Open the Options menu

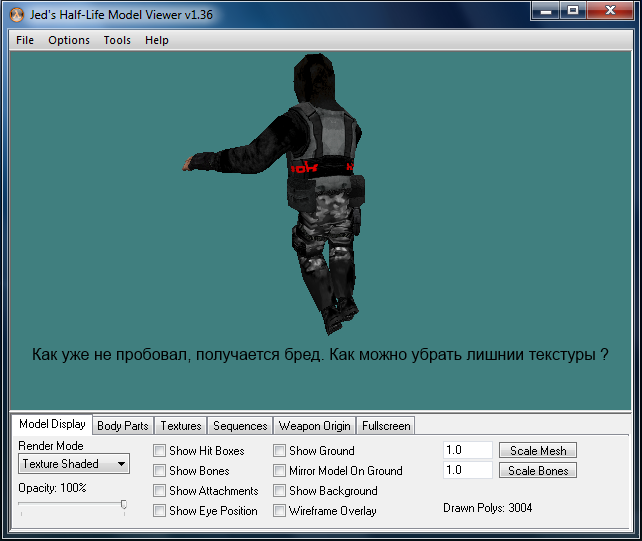click(x=69, y=40)
